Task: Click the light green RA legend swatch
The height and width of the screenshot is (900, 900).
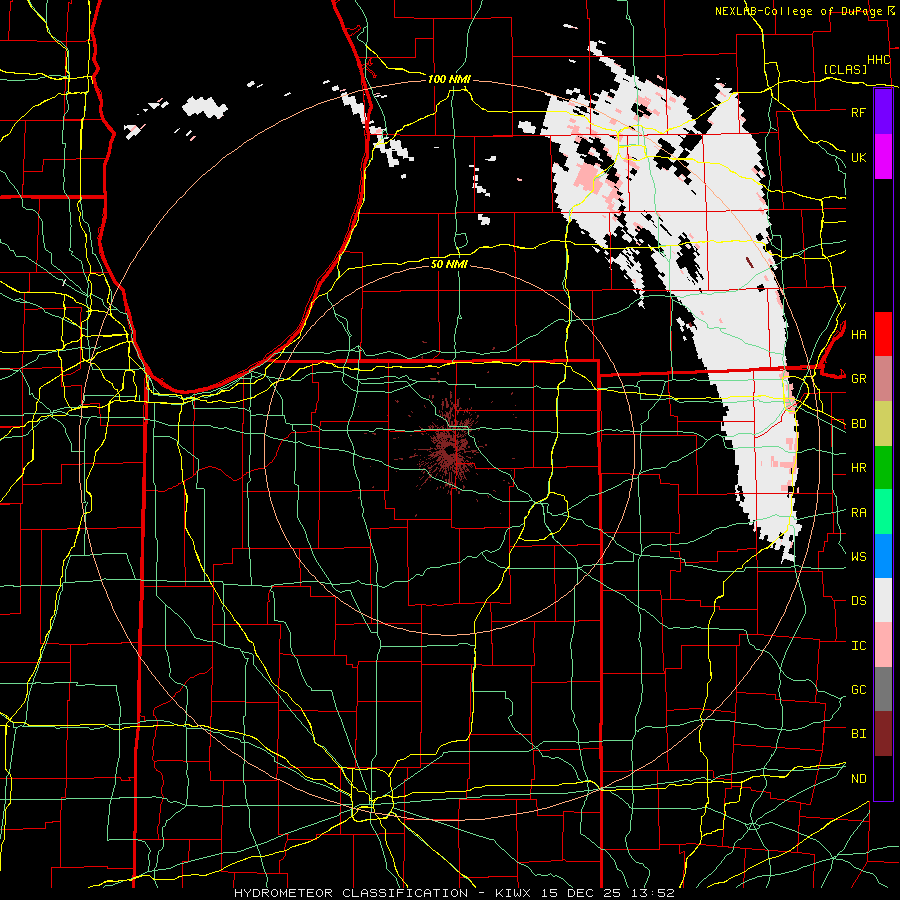Action: click(883, 512)
